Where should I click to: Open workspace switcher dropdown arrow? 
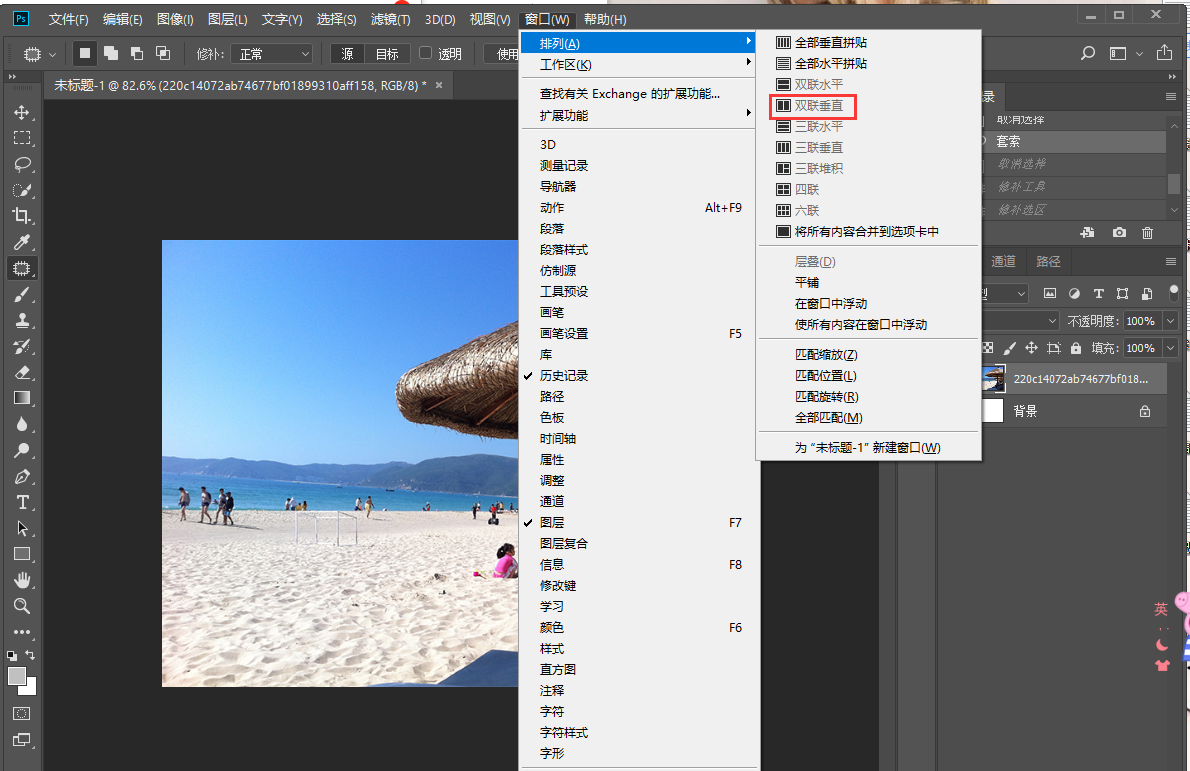(x=1138, y=54)
